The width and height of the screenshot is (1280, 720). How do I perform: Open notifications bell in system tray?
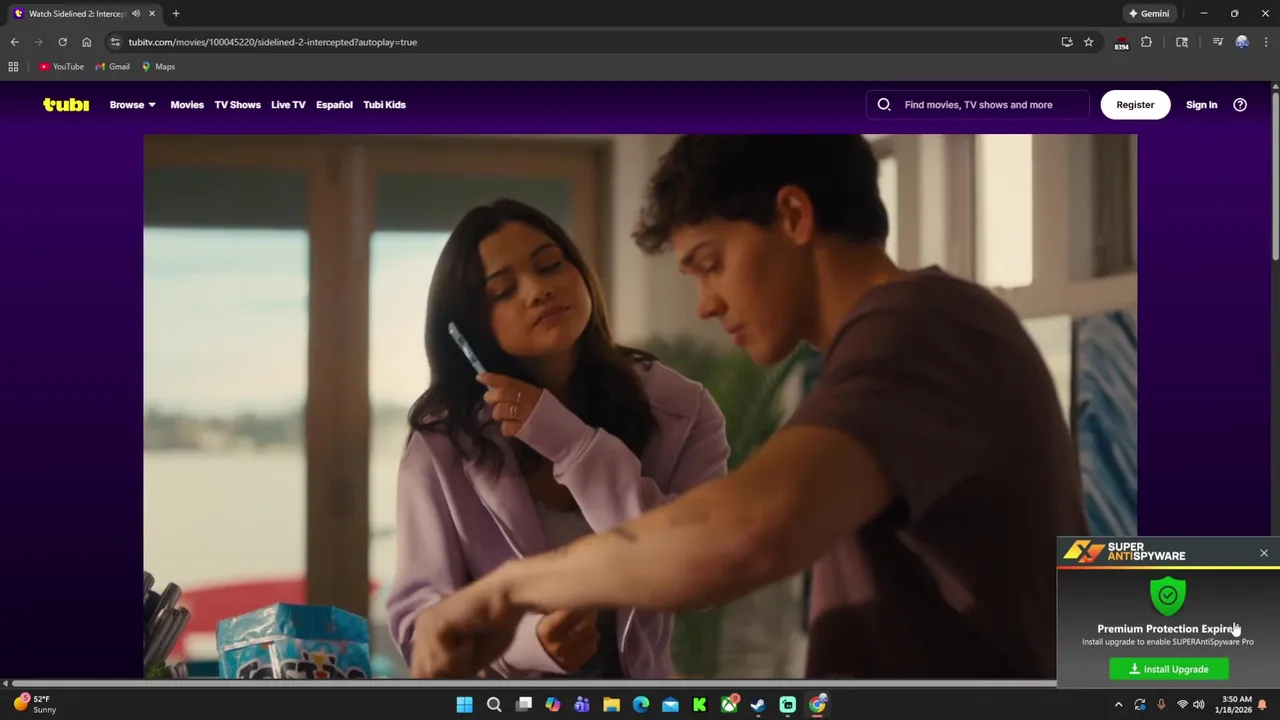[1263, 705]
